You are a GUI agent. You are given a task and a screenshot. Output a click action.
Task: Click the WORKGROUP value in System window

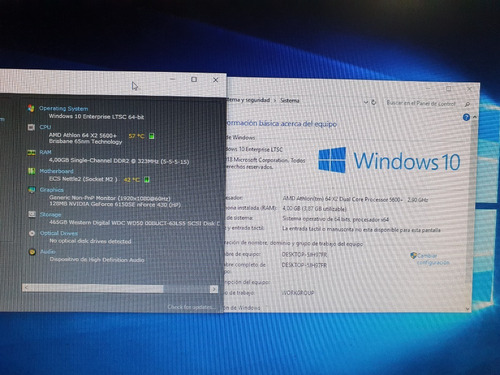(298, 293)
